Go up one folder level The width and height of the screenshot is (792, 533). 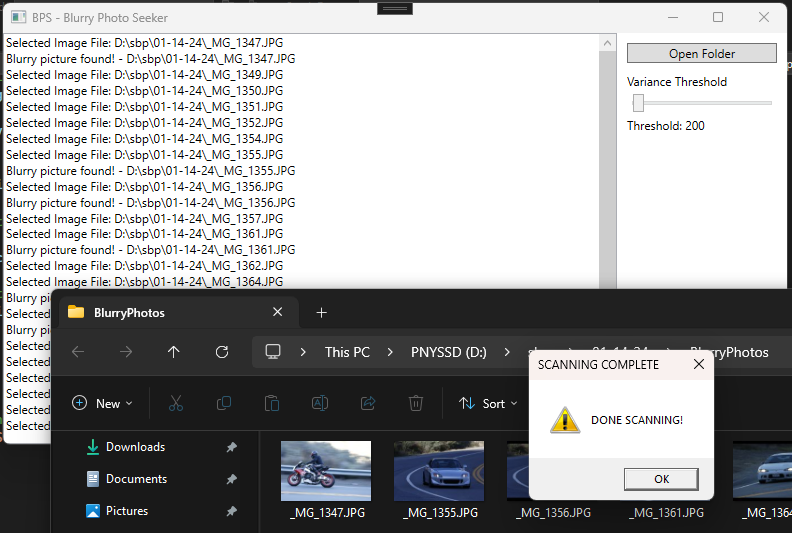tap(174, 352)
